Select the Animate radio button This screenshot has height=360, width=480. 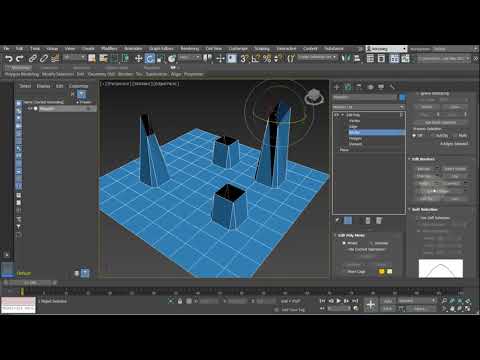pos(372,243)
